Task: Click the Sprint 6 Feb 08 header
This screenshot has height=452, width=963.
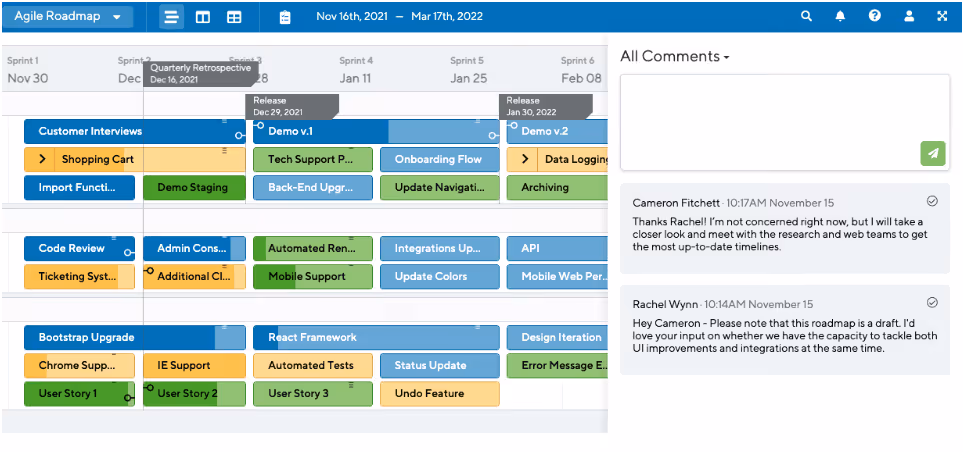Action: (x=580, y=70)
